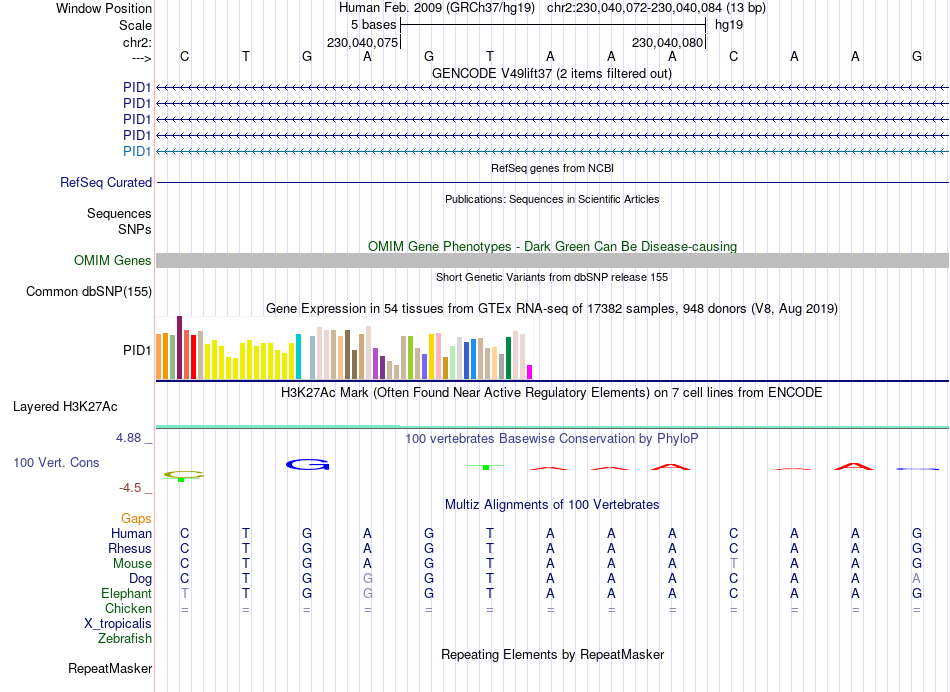Open the RefSeq Curated track label
The image size is (950, 692).
coord(106,182)
